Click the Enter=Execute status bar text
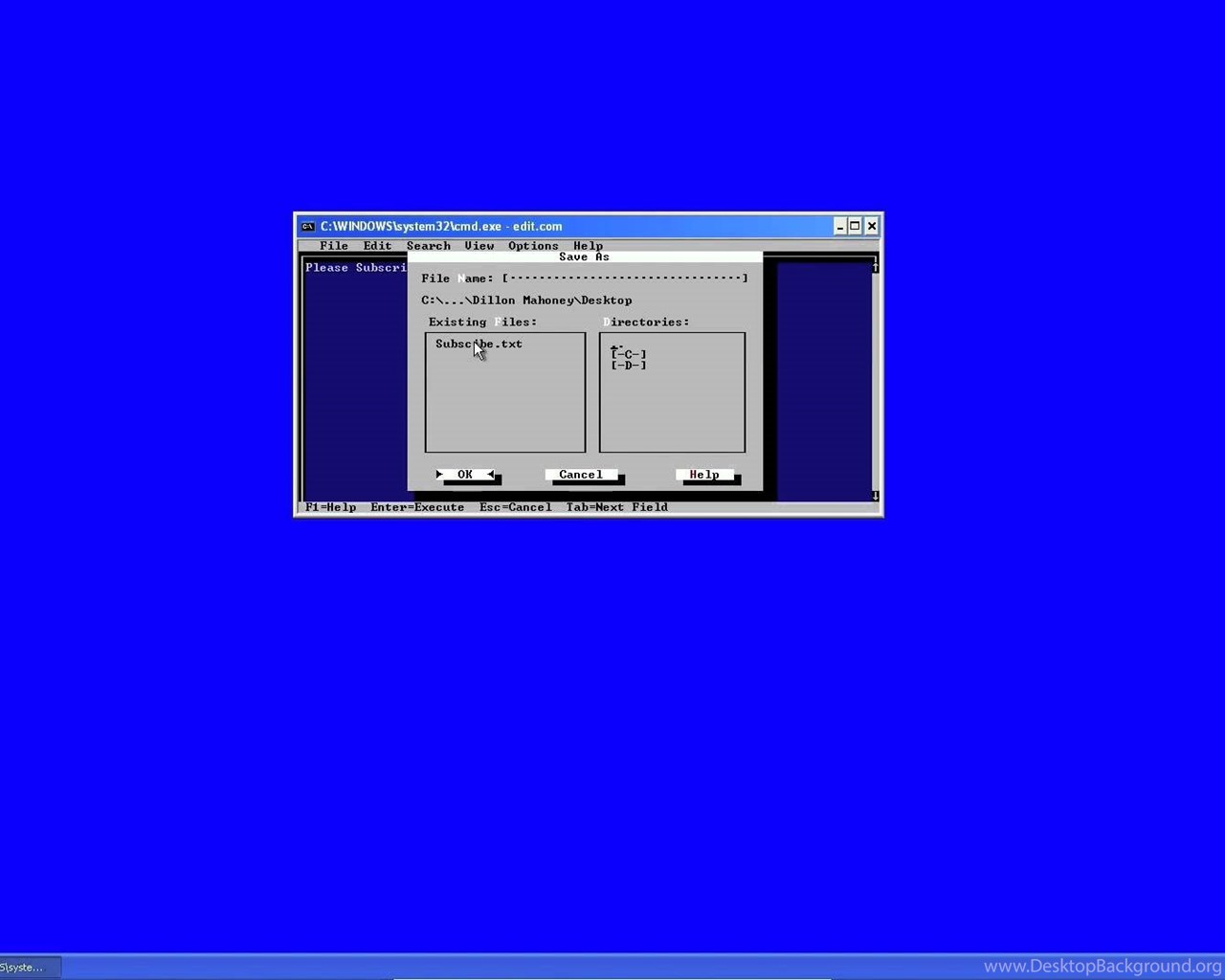Image resolution: width=1225 pixels, height=980 pixels. 417,507
